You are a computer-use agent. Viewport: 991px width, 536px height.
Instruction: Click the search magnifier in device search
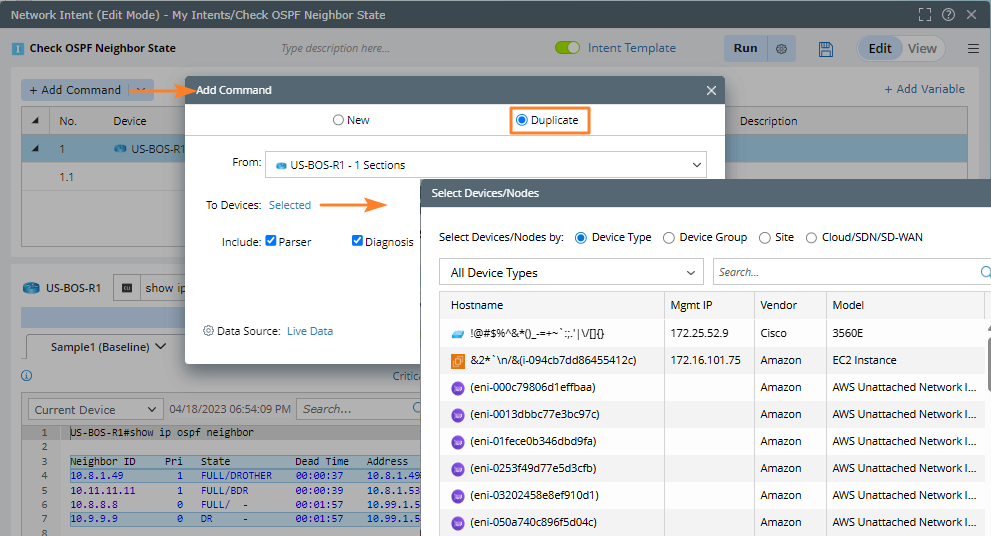(986, 272)
